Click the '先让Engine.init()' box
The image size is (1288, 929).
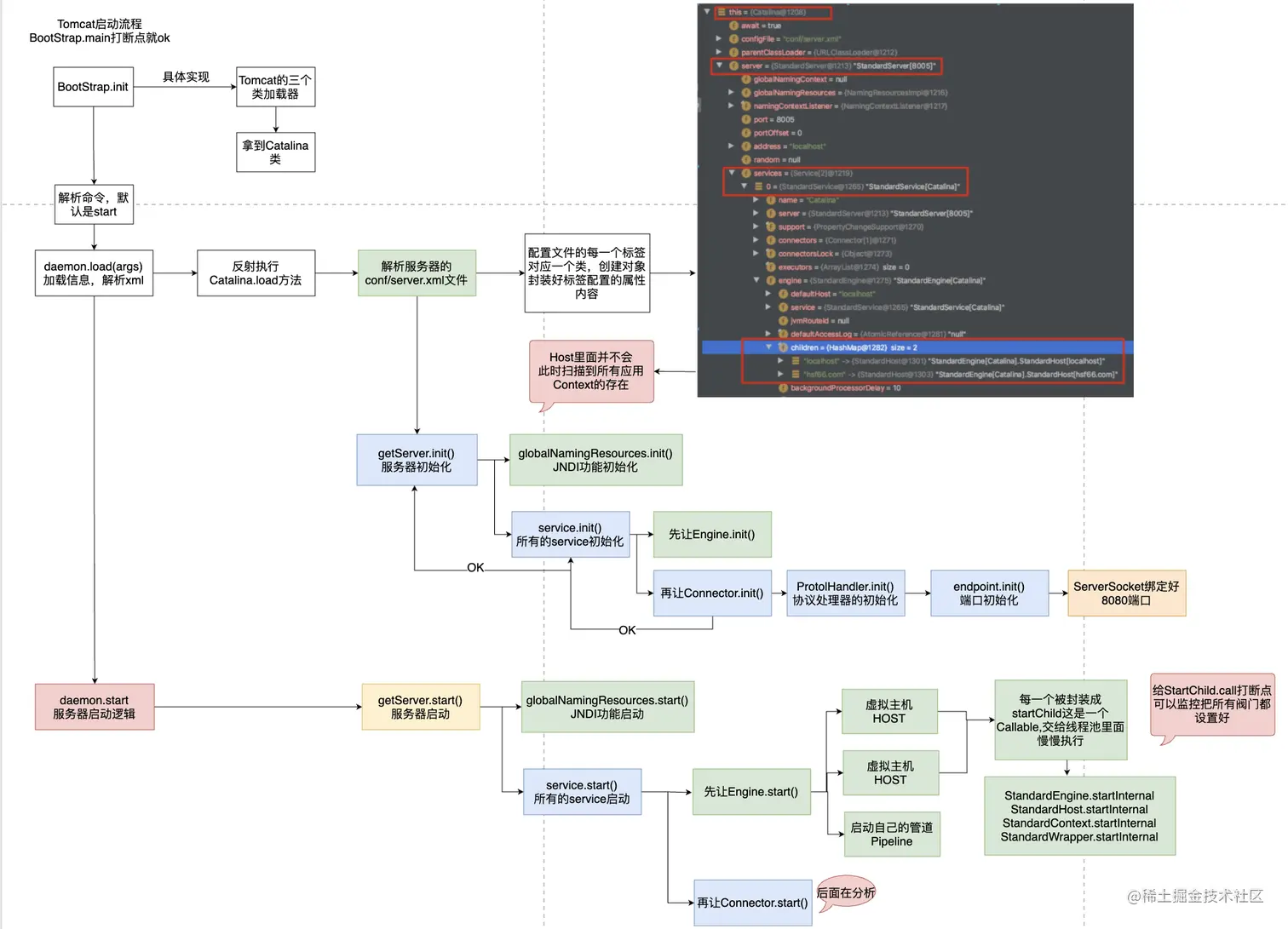(x=712, y=535)
